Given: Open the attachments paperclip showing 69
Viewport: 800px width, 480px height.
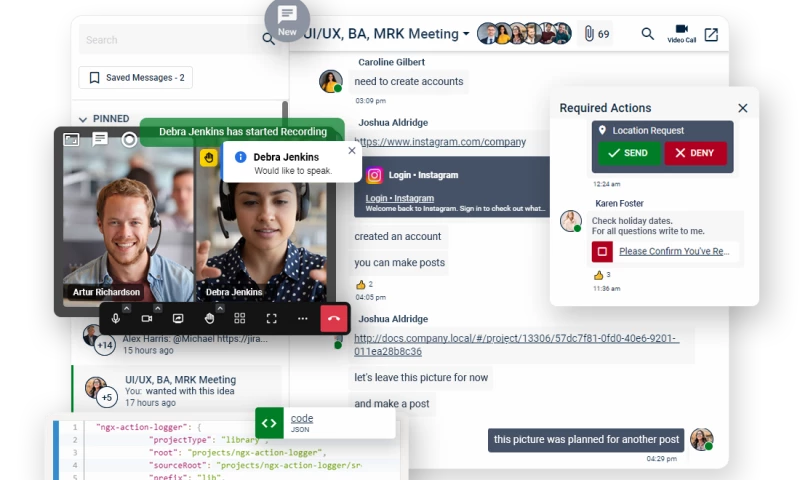Looking at the screenshot, I should pos(596,34).
